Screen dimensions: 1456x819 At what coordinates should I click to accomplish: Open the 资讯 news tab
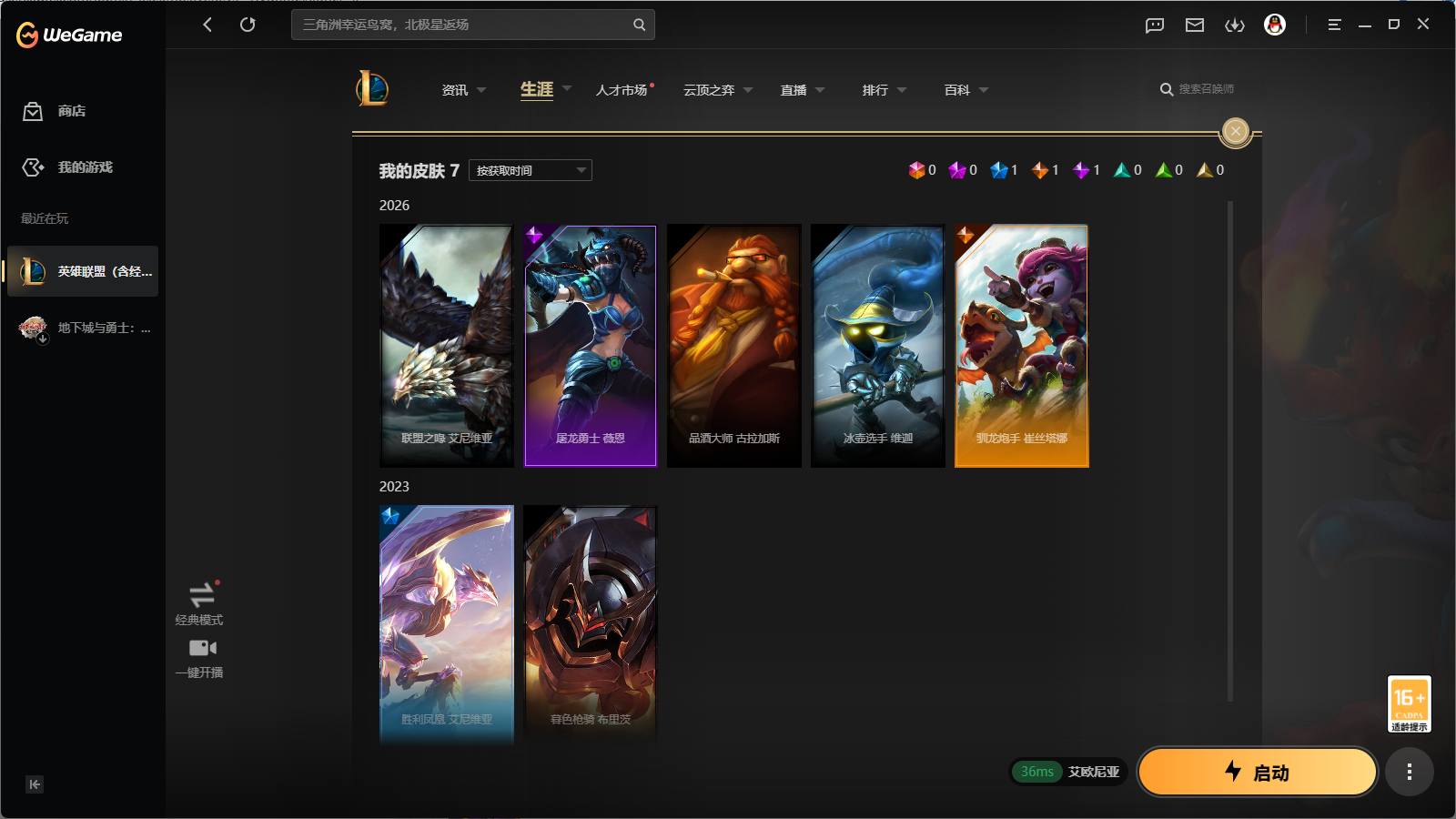455,90
